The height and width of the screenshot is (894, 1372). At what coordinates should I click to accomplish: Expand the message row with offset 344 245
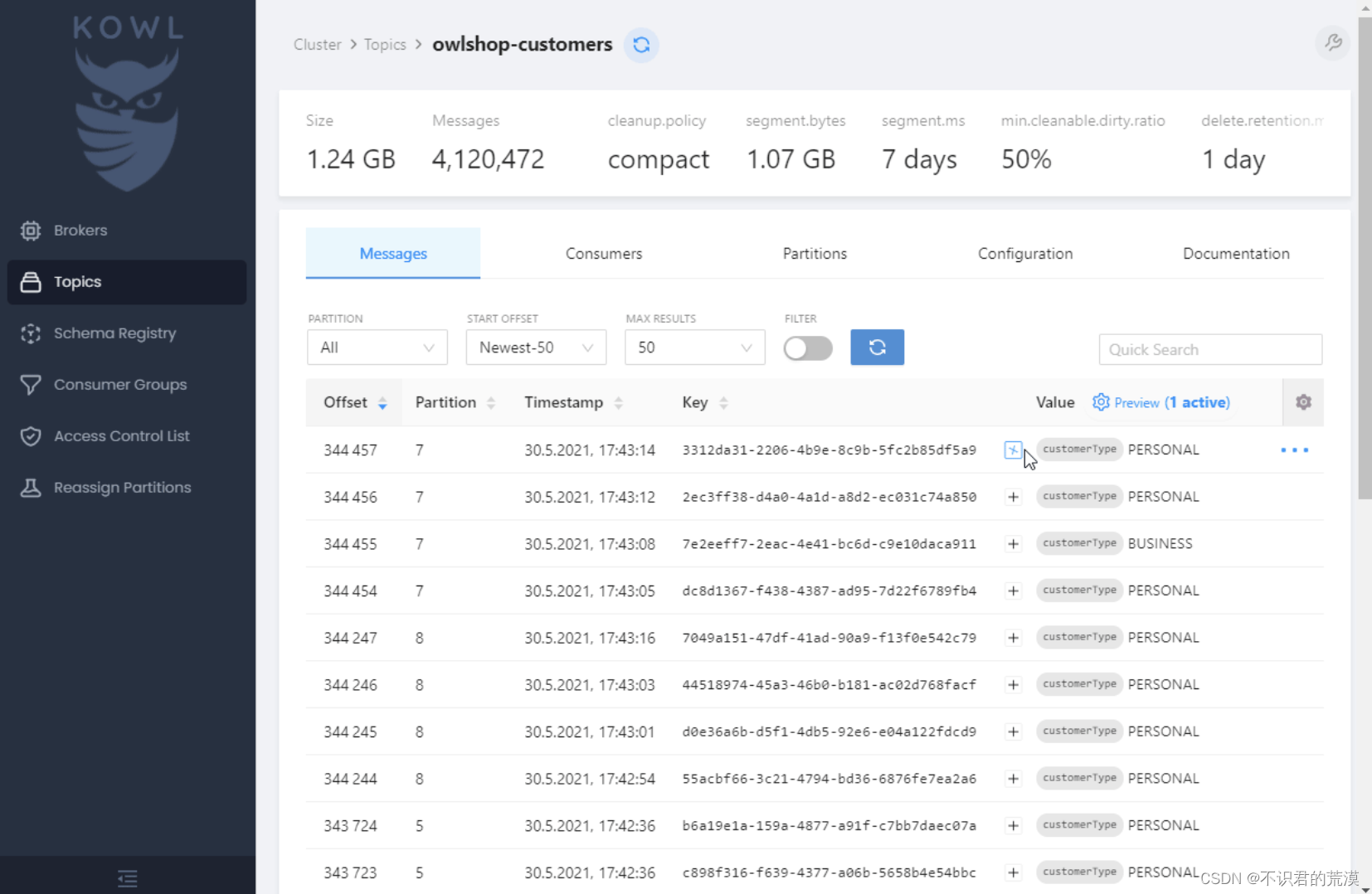point(1013,732)
